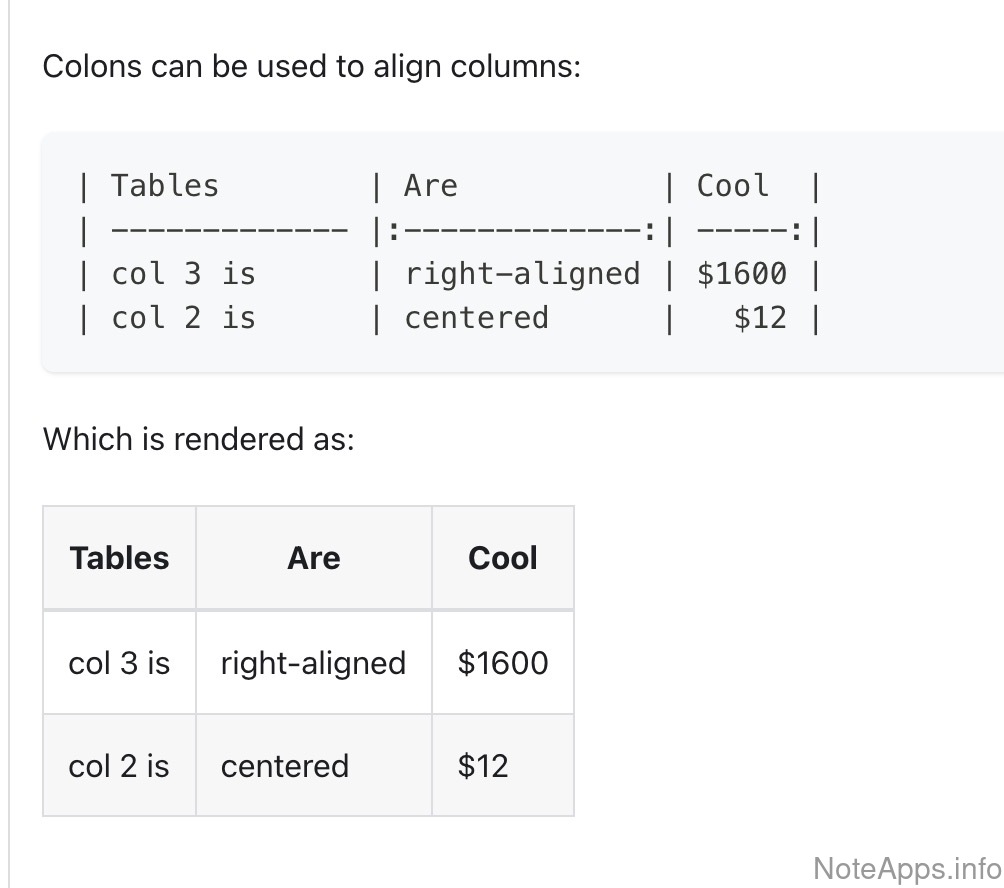This screenshot has width=1004, height=888.
Task: Click "Are" in the code block
Action: click(x=431, y=186)
